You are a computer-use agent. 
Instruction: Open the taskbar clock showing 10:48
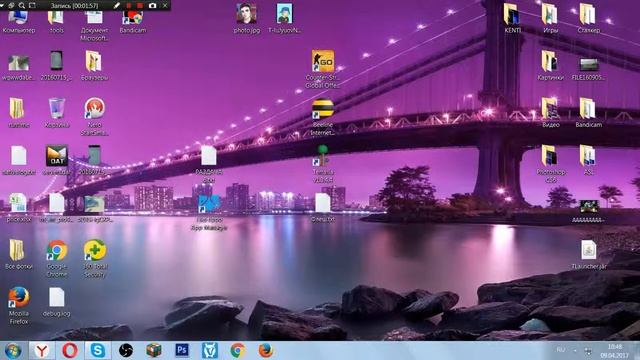click(615, 351)
